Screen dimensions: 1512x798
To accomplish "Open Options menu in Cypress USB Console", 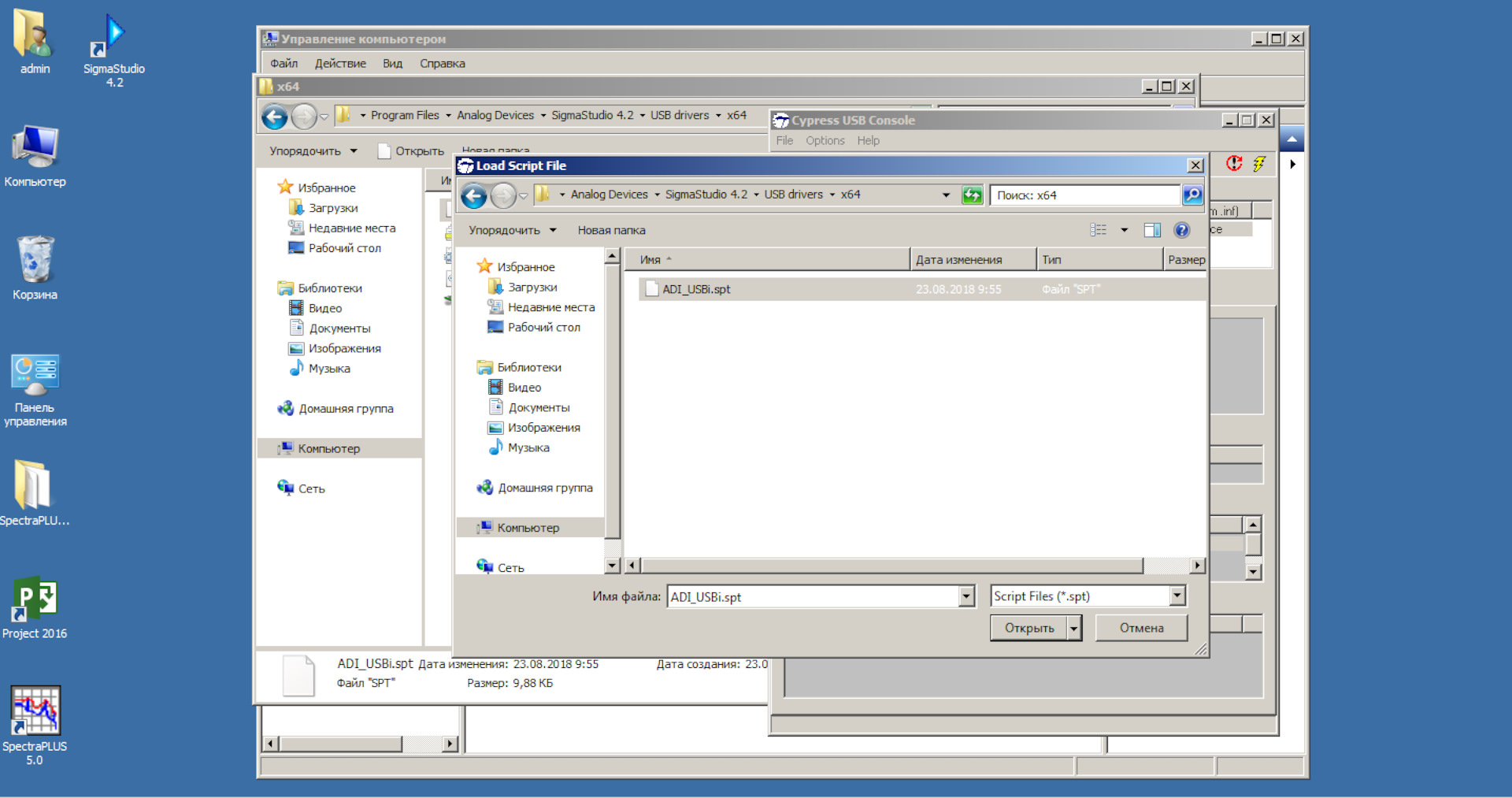I will [x=825, y=141].
